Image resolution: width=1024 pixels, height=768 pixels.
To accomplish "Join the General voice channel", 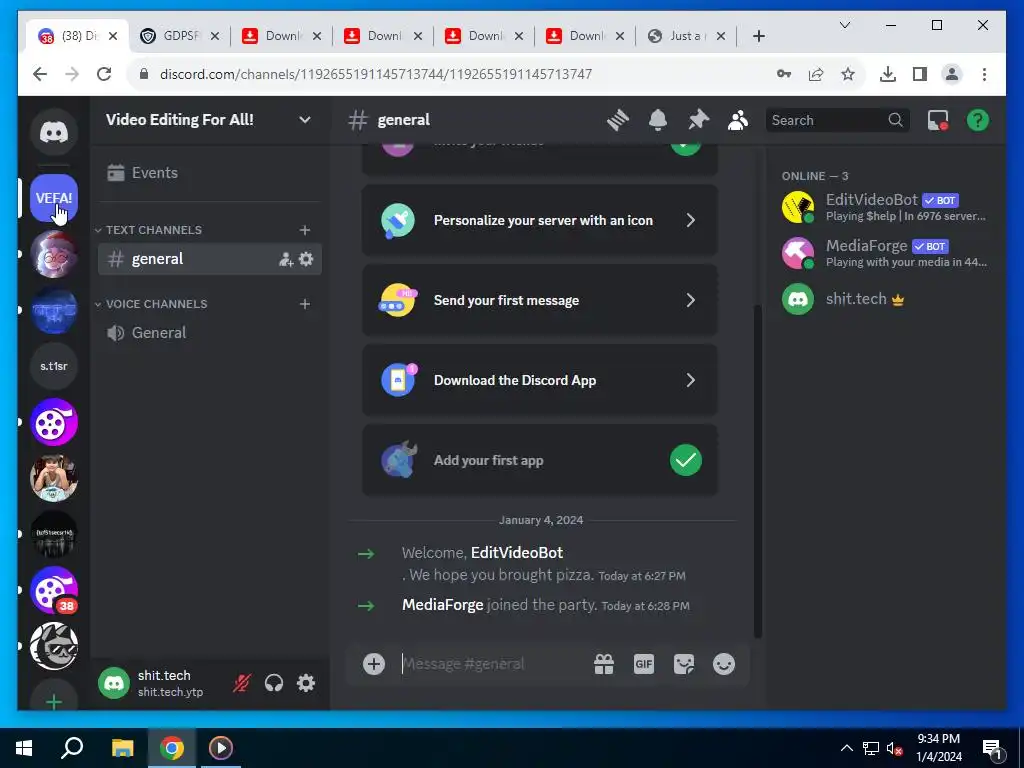I will point(209,332).
